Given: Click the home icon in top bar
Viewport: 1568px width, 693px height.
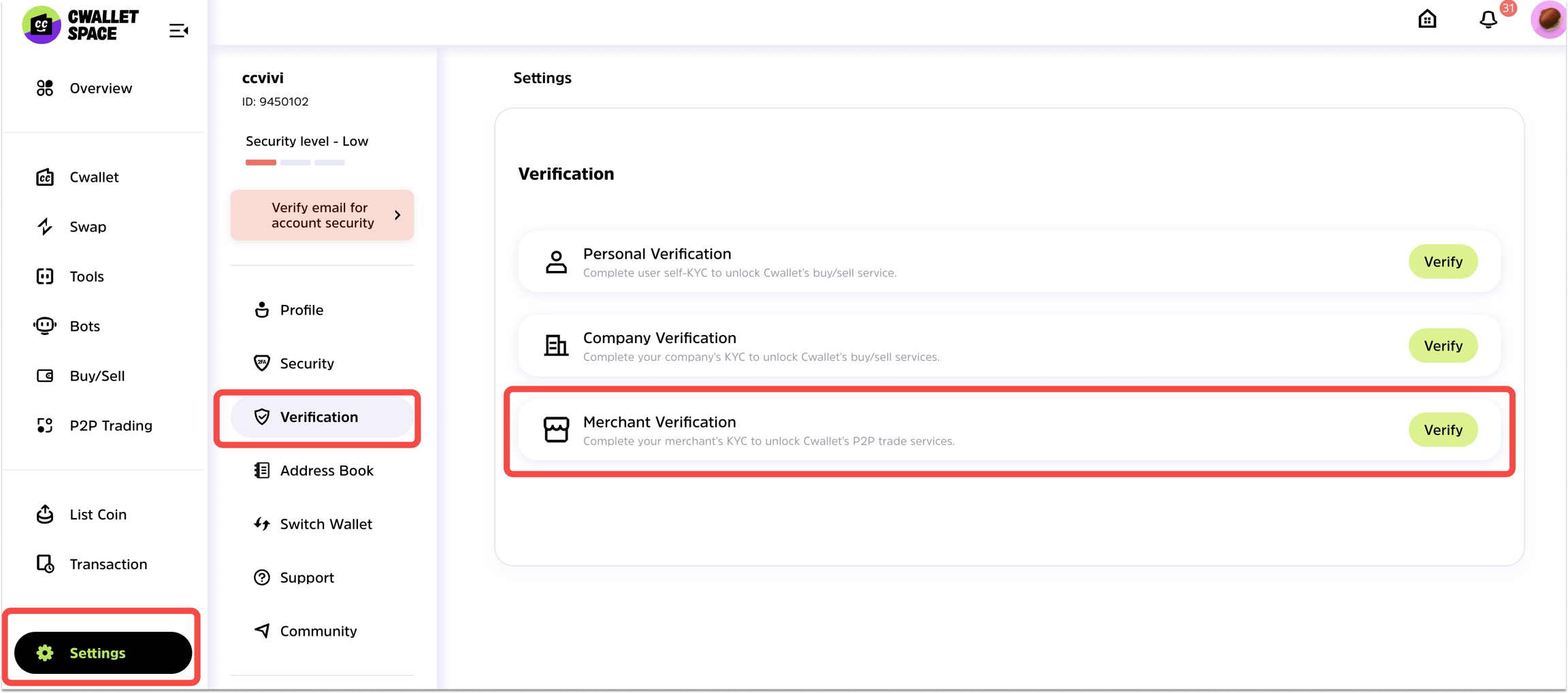Looking at the screenshot, I should [x=1427, y=19].
